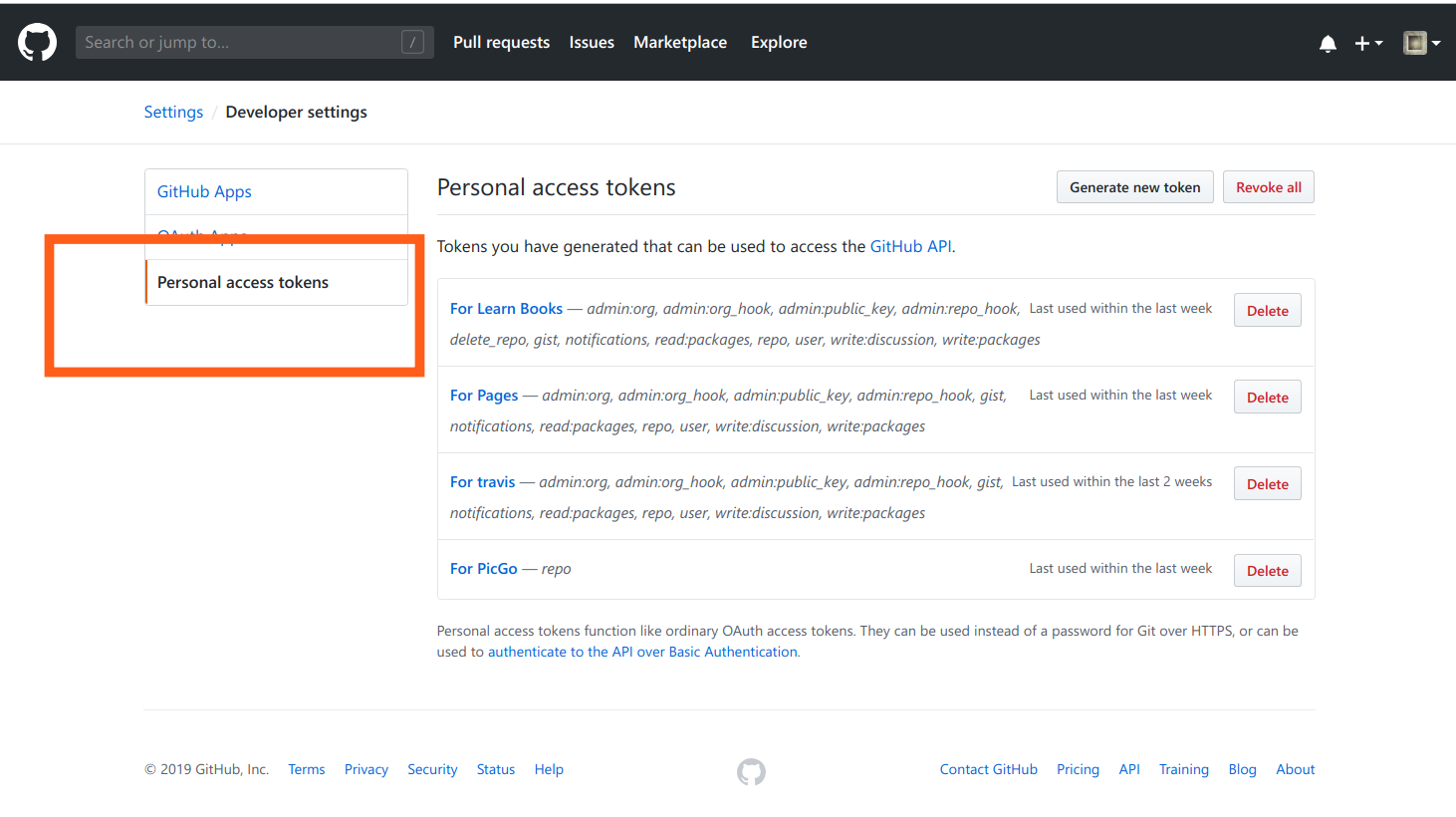Go to Marketplace
The height and width of the screenshot is (817, 1456).
tap(680, 42)
